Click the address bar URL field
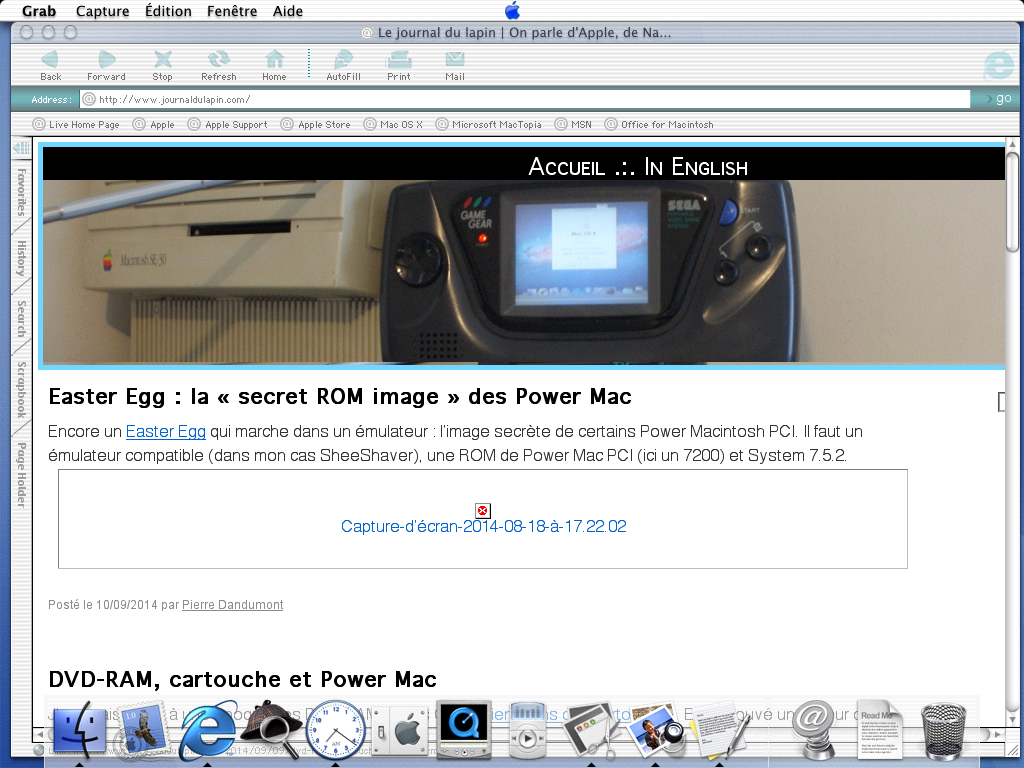 pyautogui.click(x=525, y=99)
